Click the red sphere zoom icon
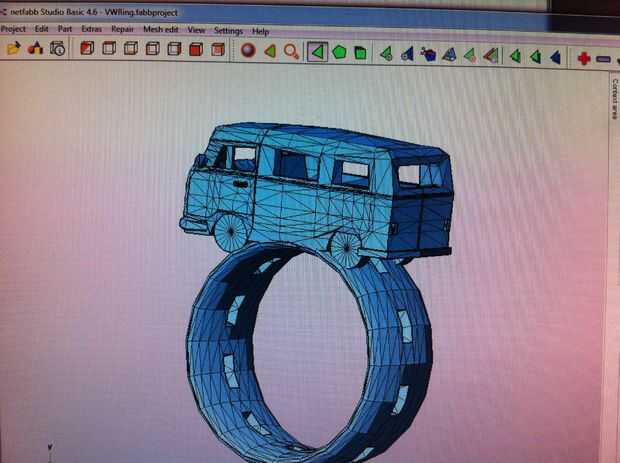Image resolution: width=620 pixels, height=463 pixels. [x=248, y=51]
